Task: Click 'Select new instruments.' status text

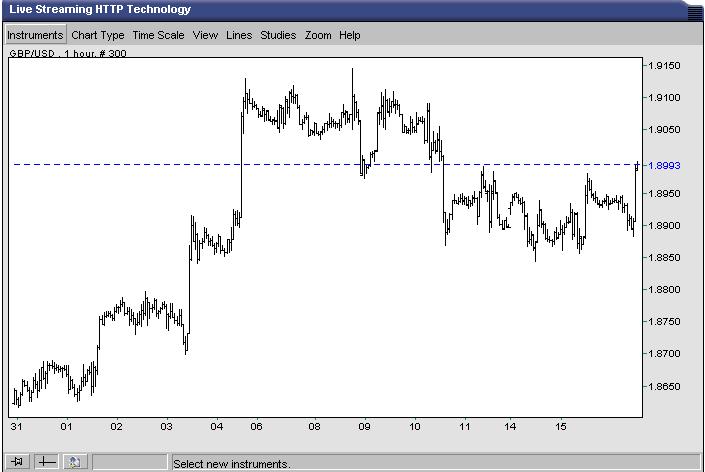Action: pos(232,463)
